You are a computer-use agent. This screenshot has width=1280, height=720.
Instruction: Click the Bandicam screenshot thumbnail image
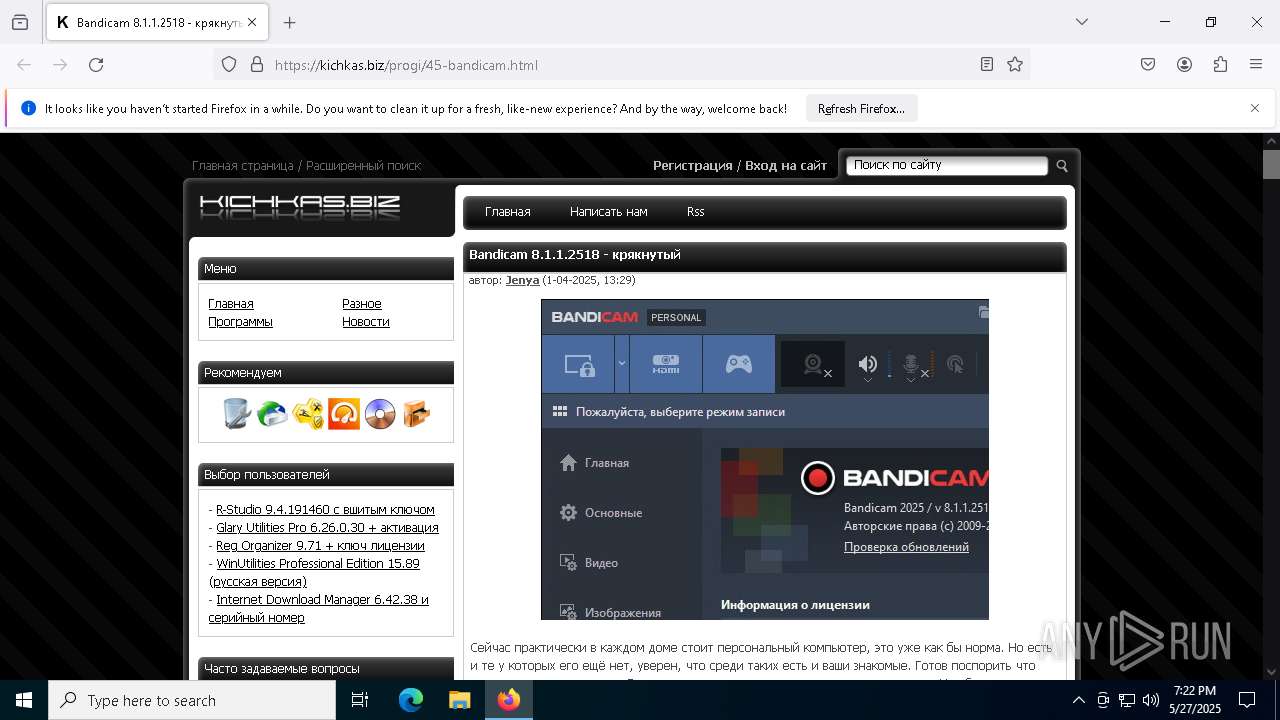[765, 459]
